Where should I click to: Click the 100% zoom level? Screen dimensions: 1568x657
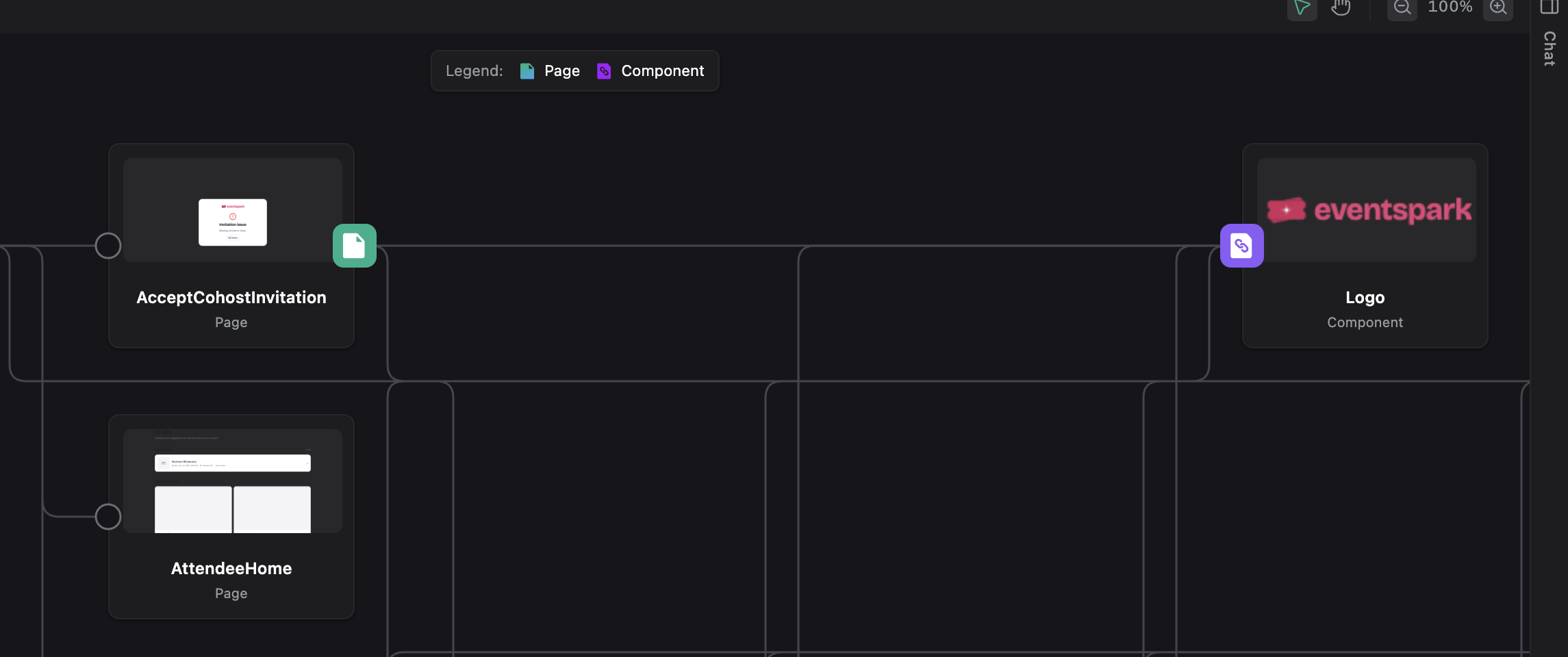(x=1450, y=7)
